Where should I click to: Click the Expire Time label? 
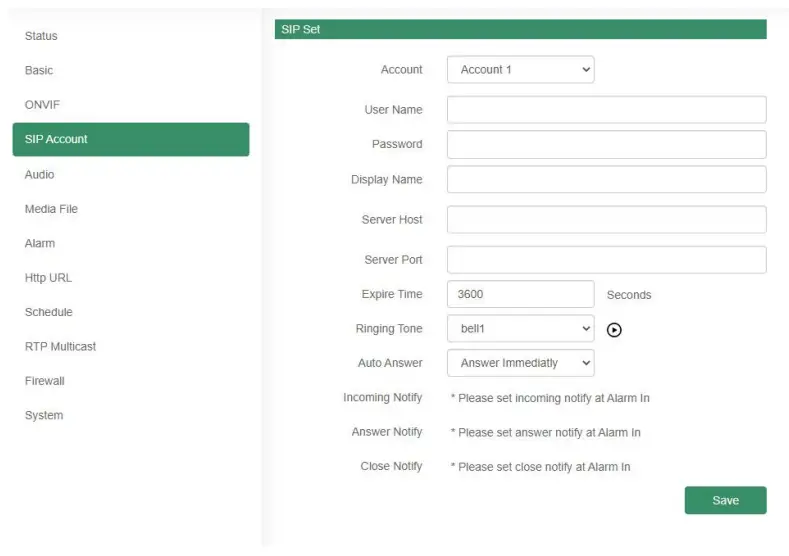392,294
